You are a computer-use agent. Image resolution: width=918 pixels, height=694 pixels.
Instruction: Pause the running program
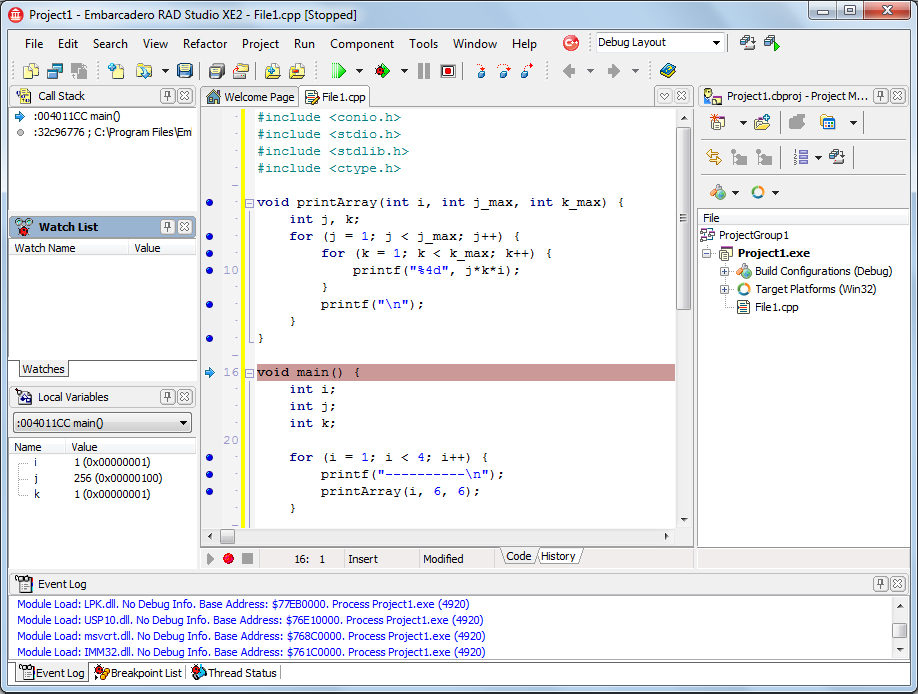(424, 71)
